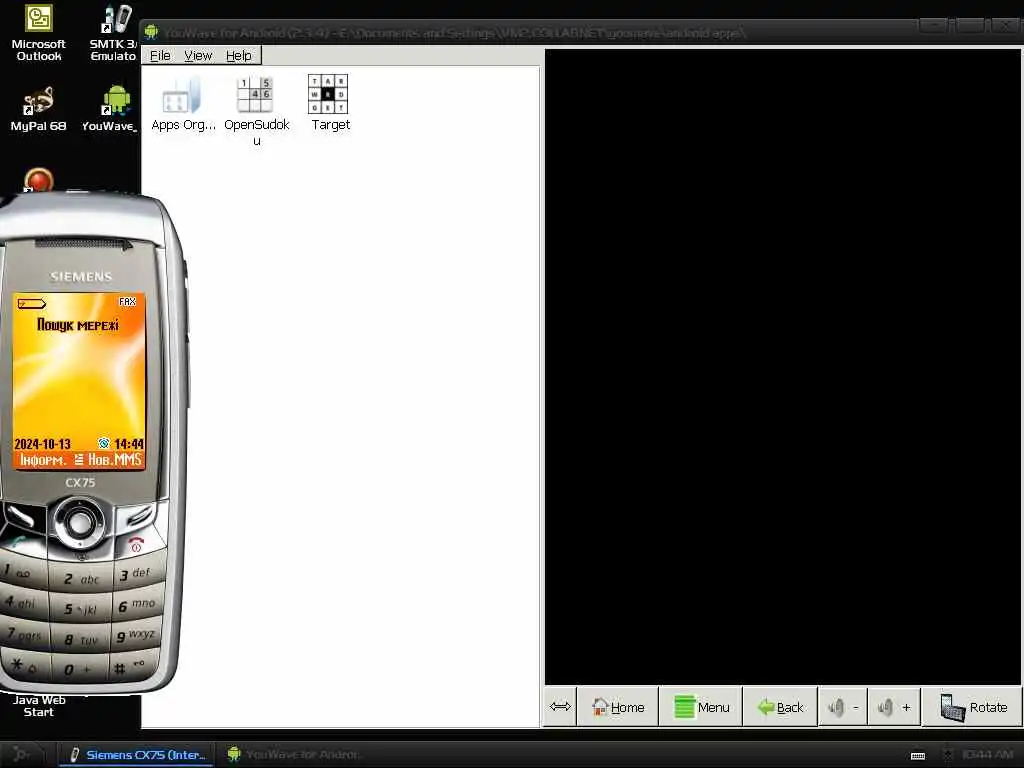The width and height of the screenshot is (1024, 768).
Task: Click the red end-call key on Siemens phone
Action: pos(135,543)
